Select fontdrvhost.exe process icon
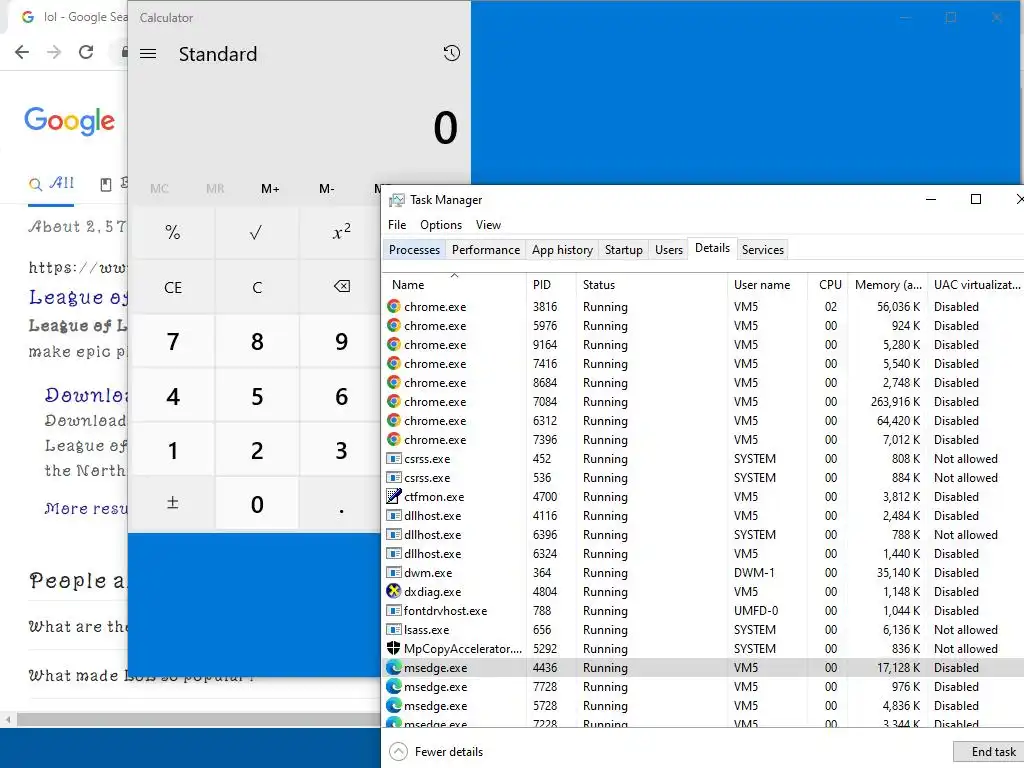The image size is (1024, 768). (x=393, y=611)
